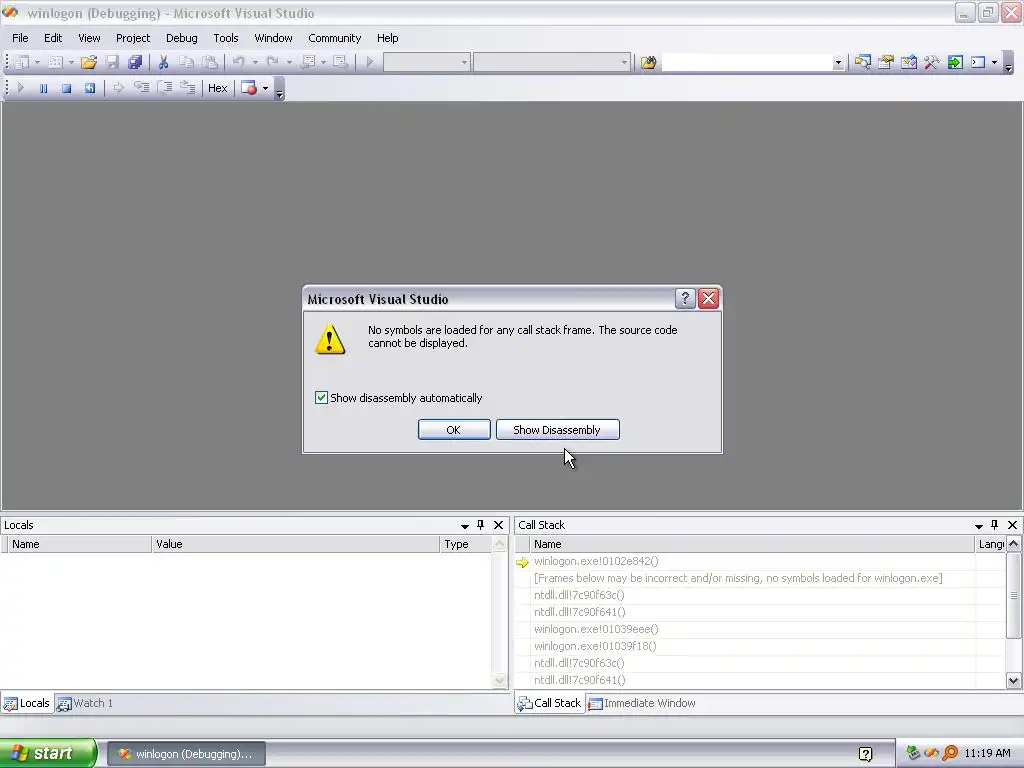Click the Break All pause icon
1024x768 pixels.
coord(44,88)
